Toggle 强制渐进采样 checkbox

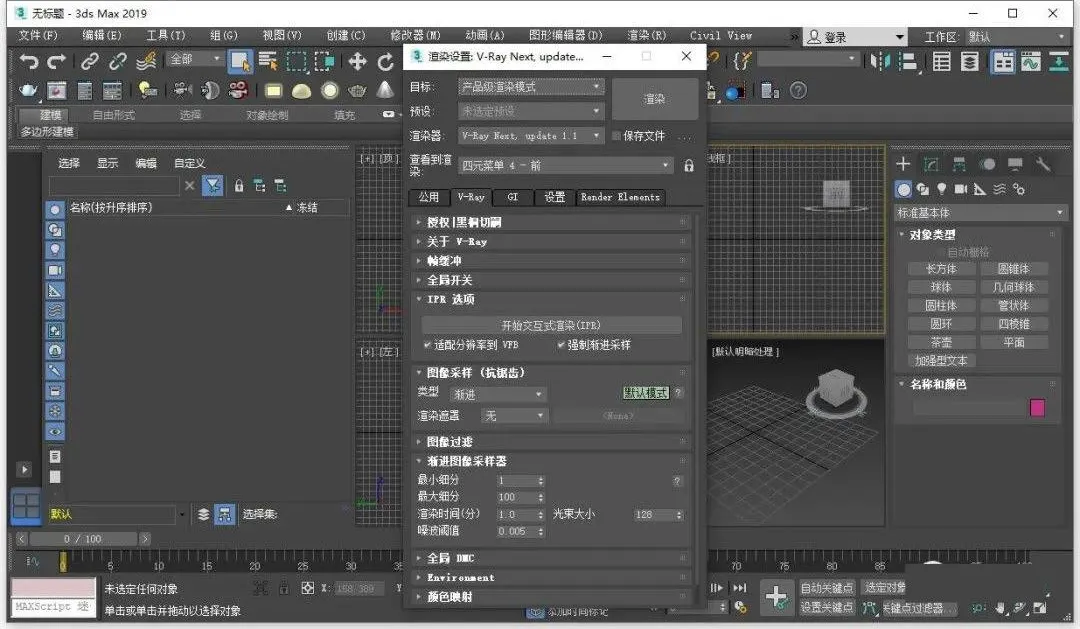(x=561, y=344)
